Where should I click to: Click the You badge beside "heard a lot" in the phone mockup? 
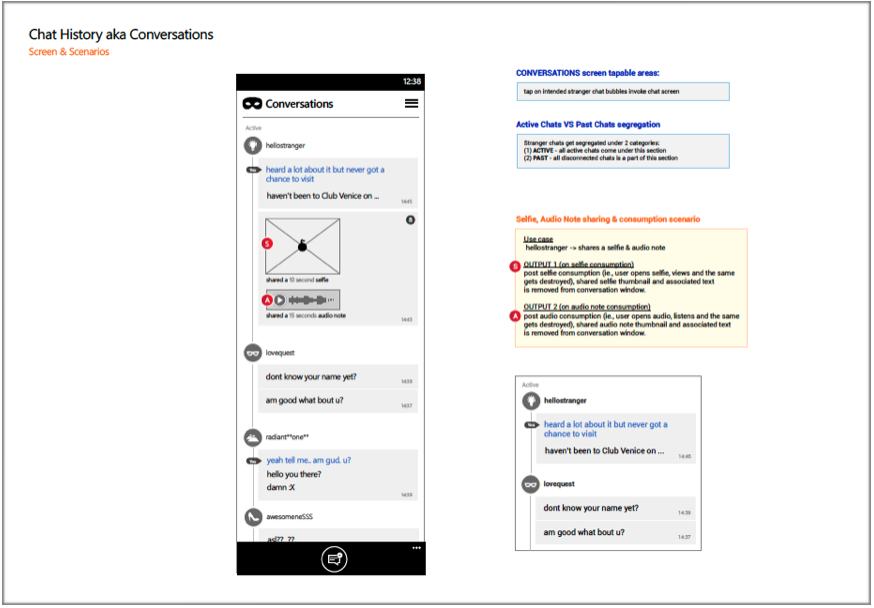click(x=253, y=170)
